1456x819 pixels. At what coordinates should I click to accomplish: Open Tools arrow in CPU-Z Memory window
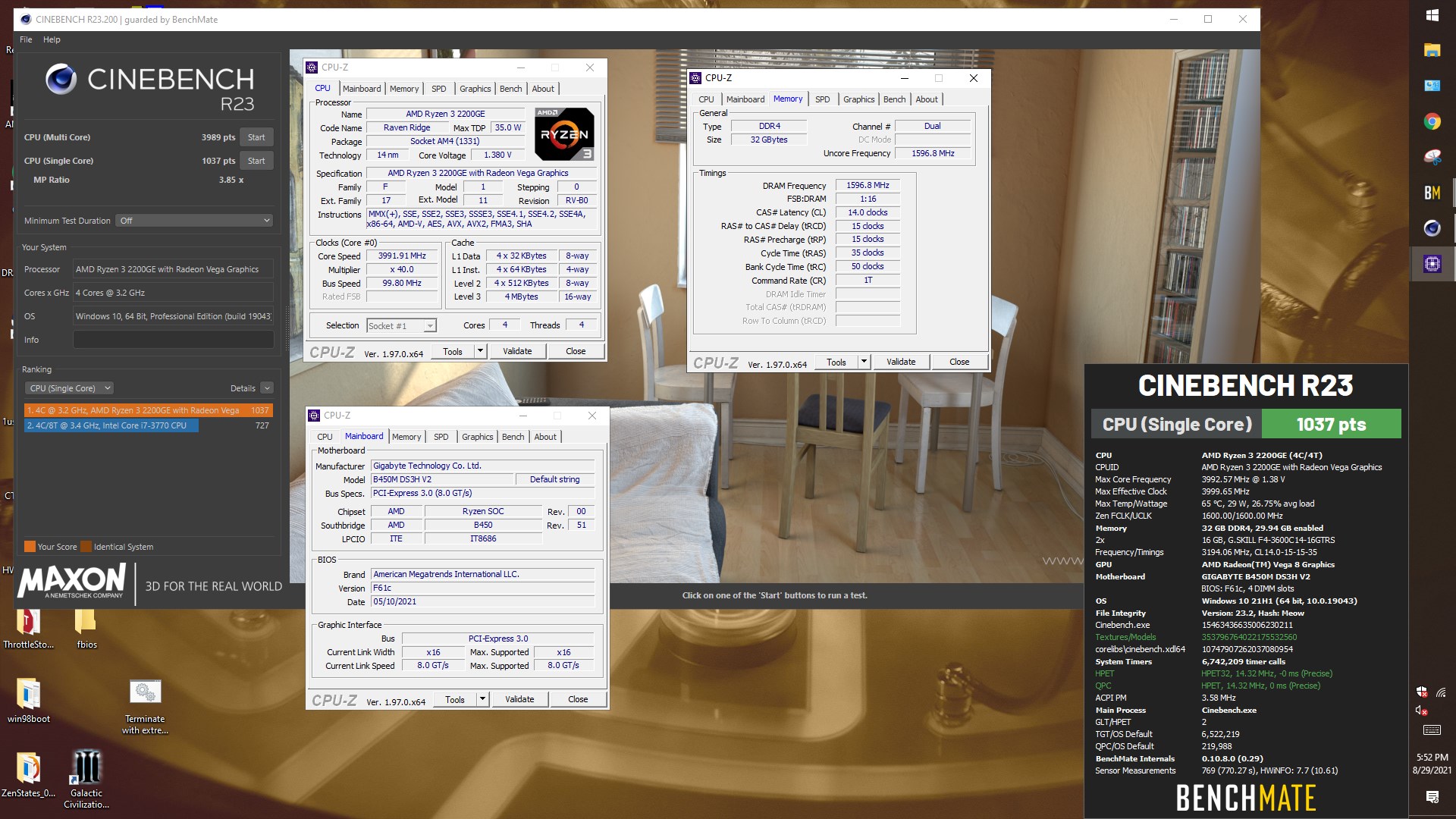864,362
